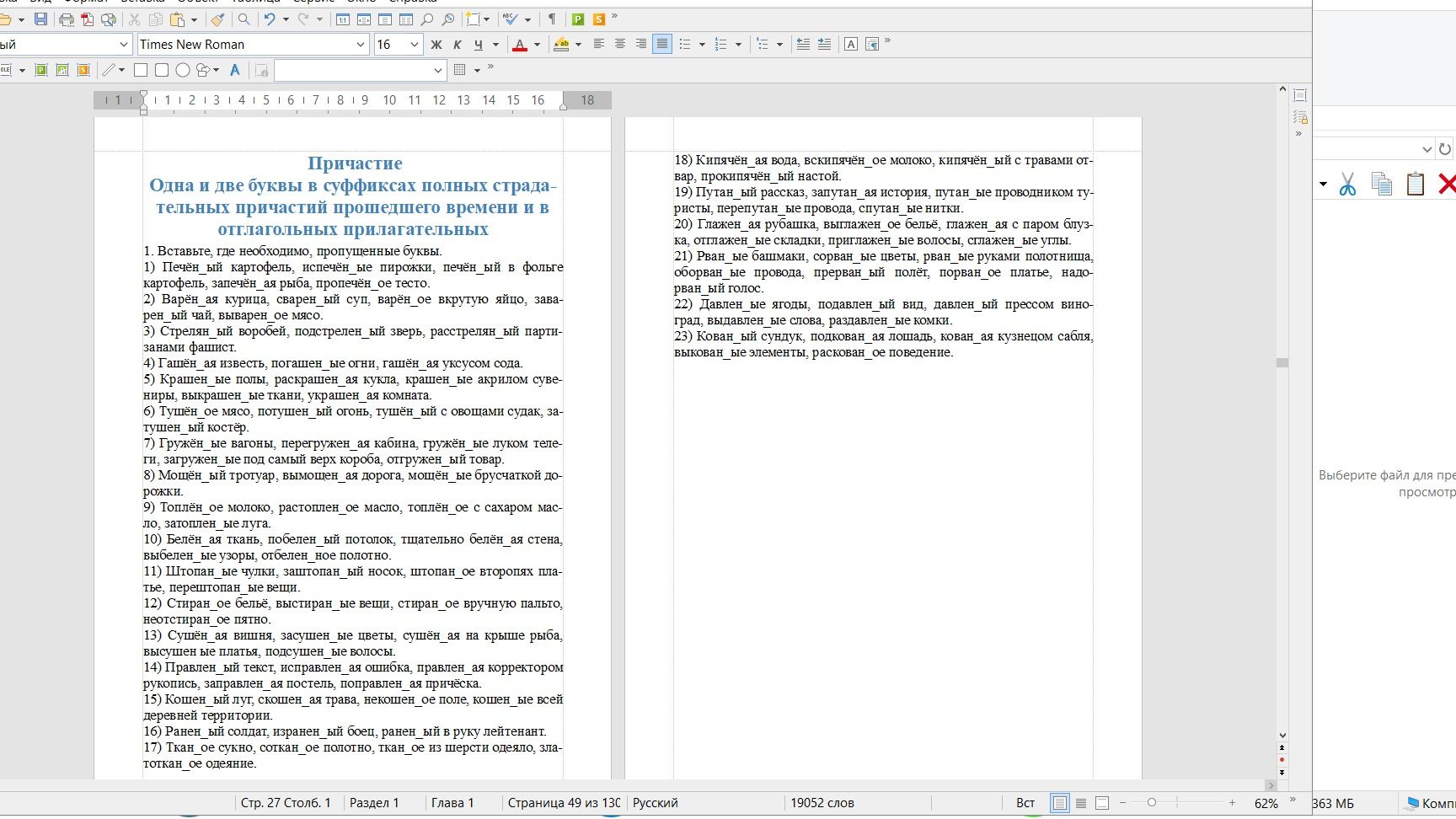Image resolution: width=1456 pixels, height=819 pixels.
Task: Print the document using the printer icon
Action: [67, 19]
